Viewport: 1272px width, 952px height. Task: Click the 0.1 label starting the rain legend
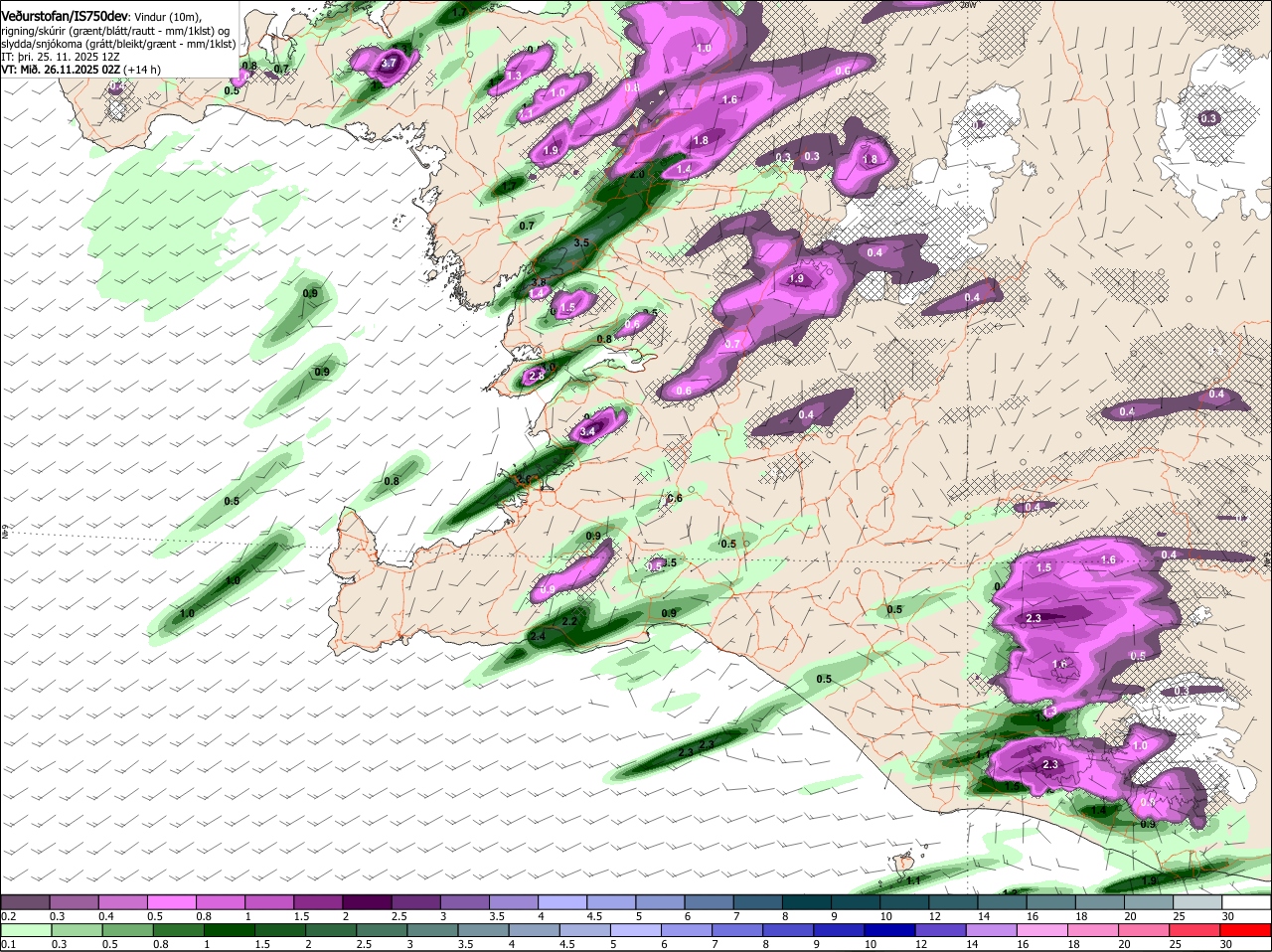coord(9,943)
